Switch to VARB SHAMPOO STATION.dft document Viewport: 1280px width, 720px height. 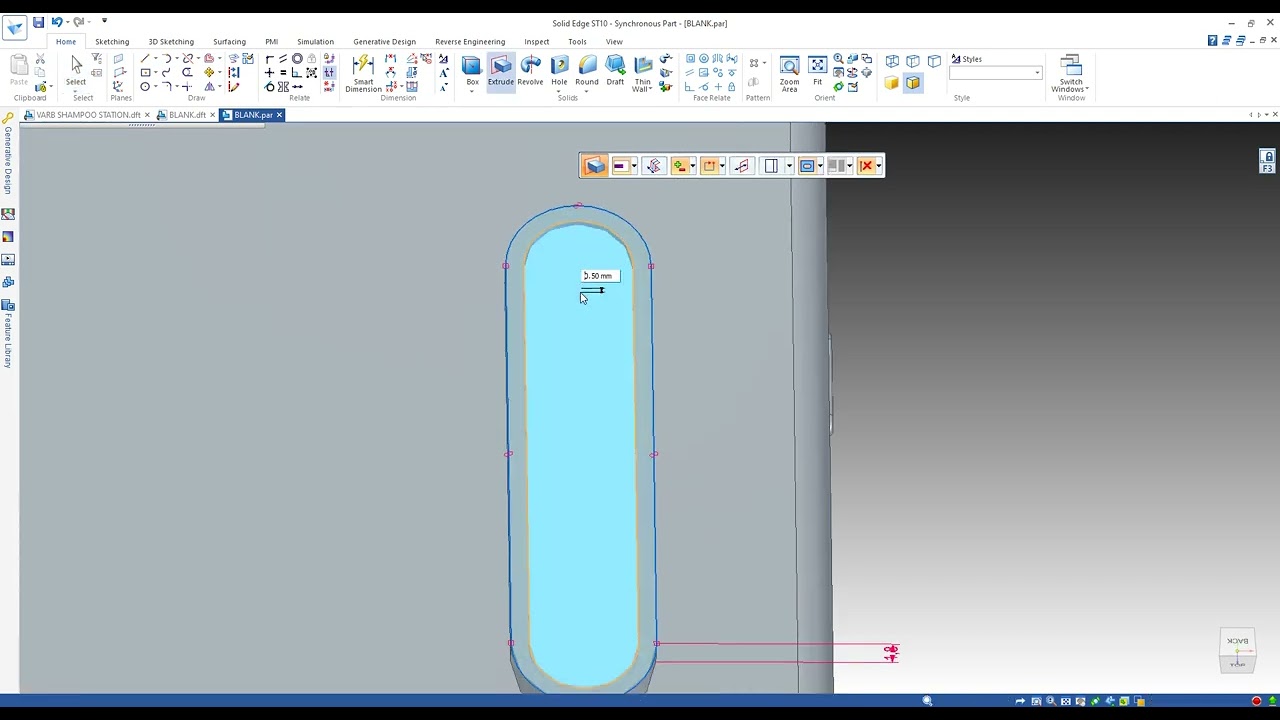coord(88,115)
